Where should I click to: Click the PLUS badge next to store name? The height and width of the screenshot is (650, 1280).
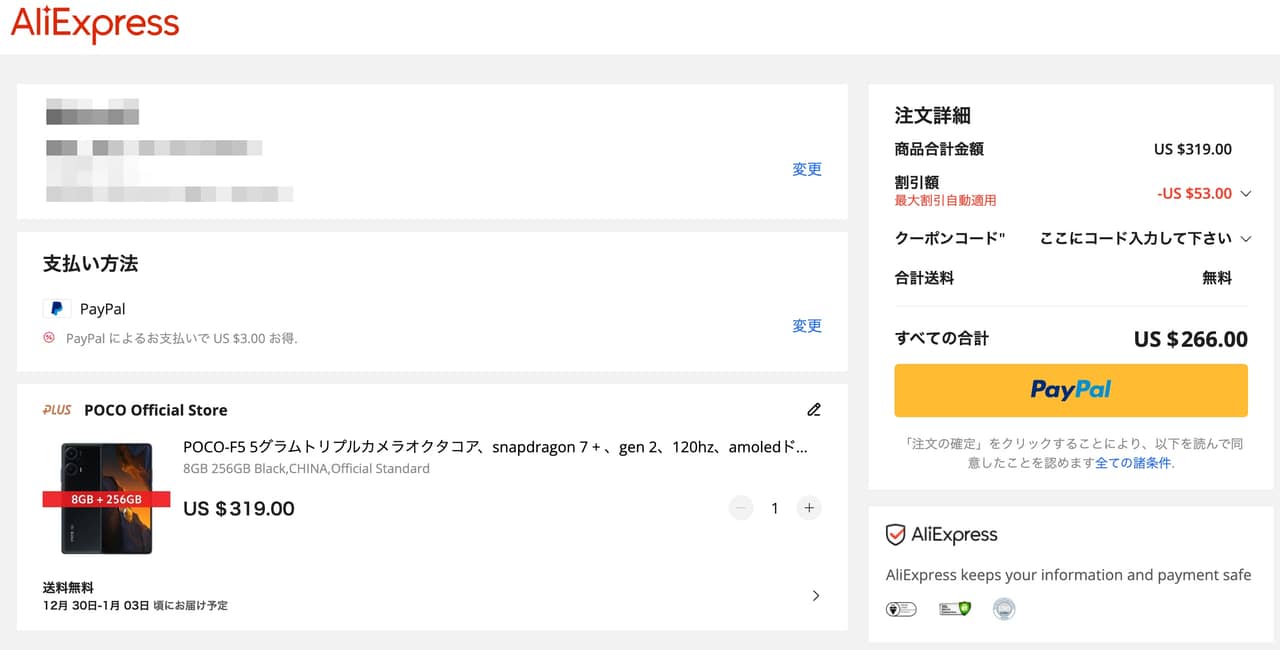point(57,410)
